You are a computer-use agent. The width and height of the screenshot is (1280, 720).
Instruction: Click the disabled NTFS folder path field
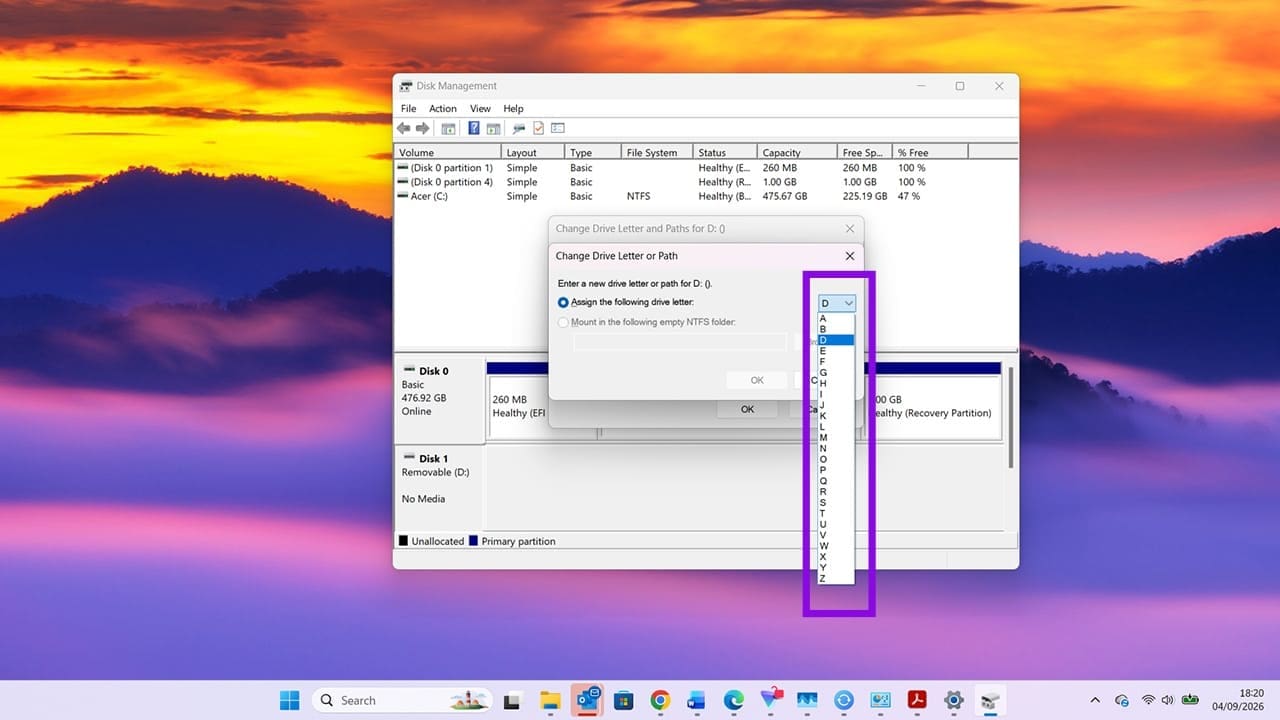pos(680,342)
